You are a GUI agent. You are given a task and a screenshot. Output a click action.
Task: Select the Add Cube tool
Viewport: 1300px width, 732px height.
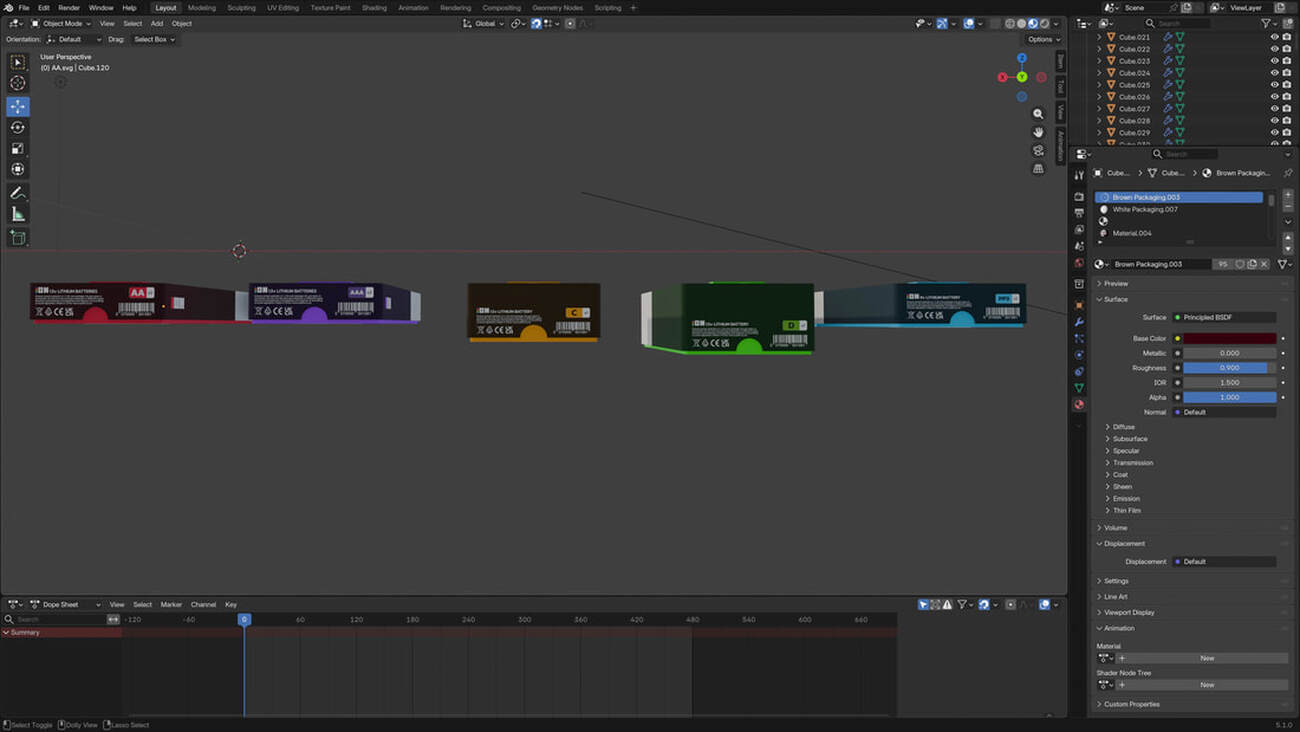tap(18, 238)
